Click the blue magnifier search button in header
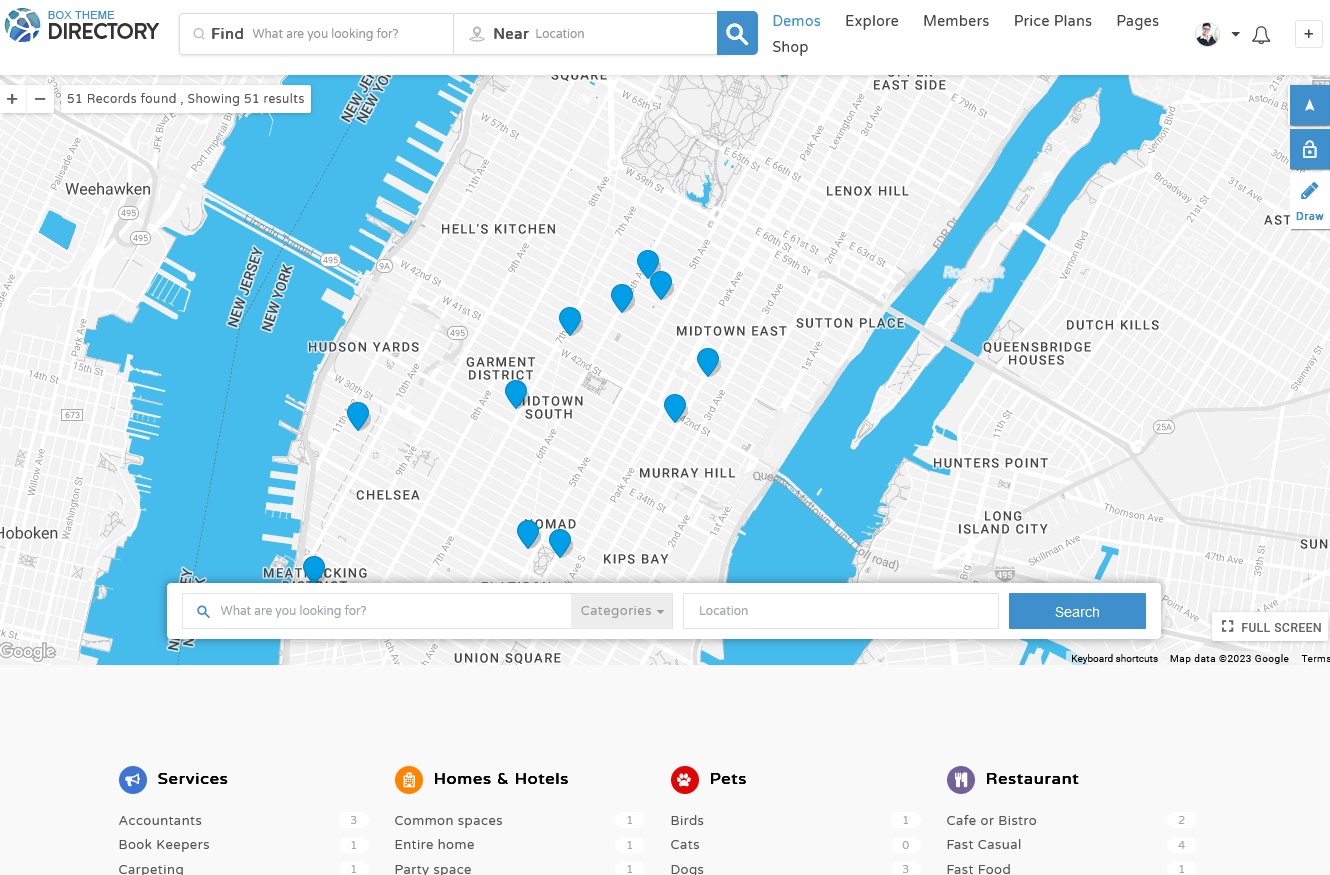This screenshot has height=875, width=1330. pos(737,34)
